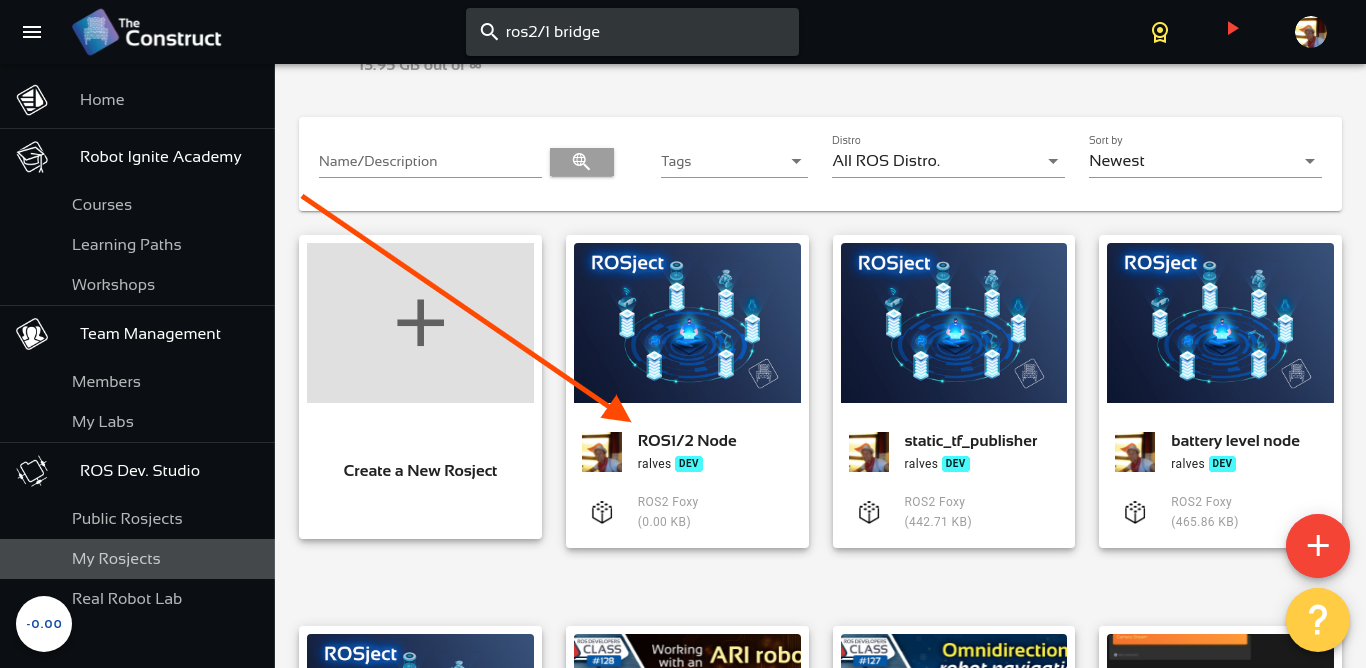The height and width of the screenshot is (668, 1366).
Task: Click ralves avatar on static_tf_publisher card
Action: 869,452
